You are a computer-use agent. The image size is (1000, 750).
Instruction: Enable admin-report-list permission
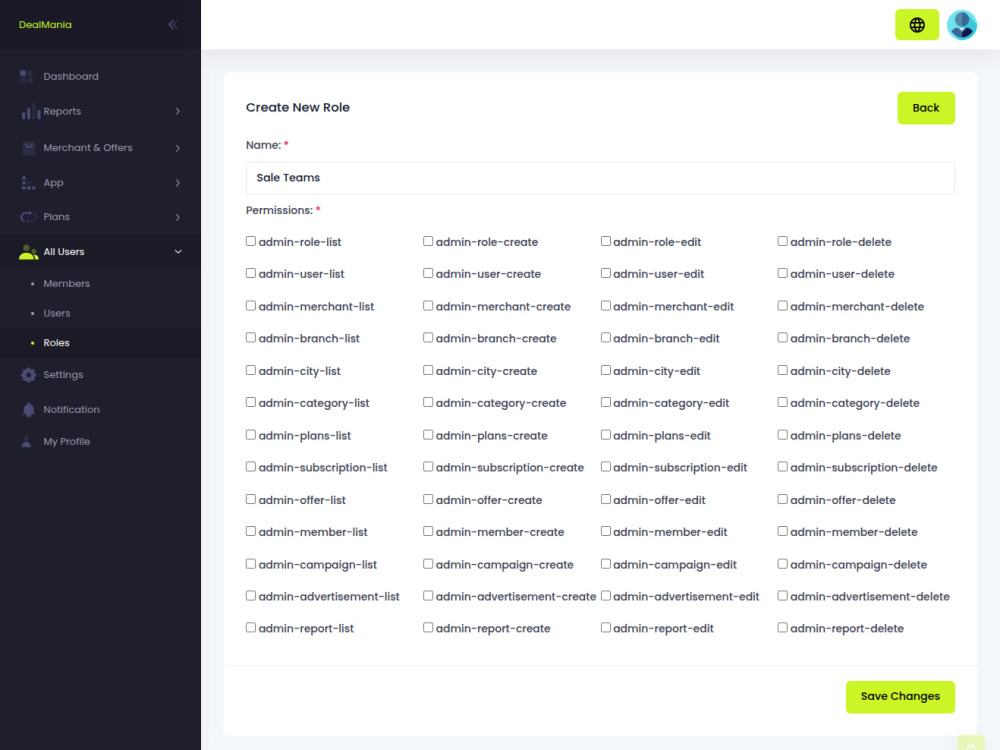click(251, 627)
